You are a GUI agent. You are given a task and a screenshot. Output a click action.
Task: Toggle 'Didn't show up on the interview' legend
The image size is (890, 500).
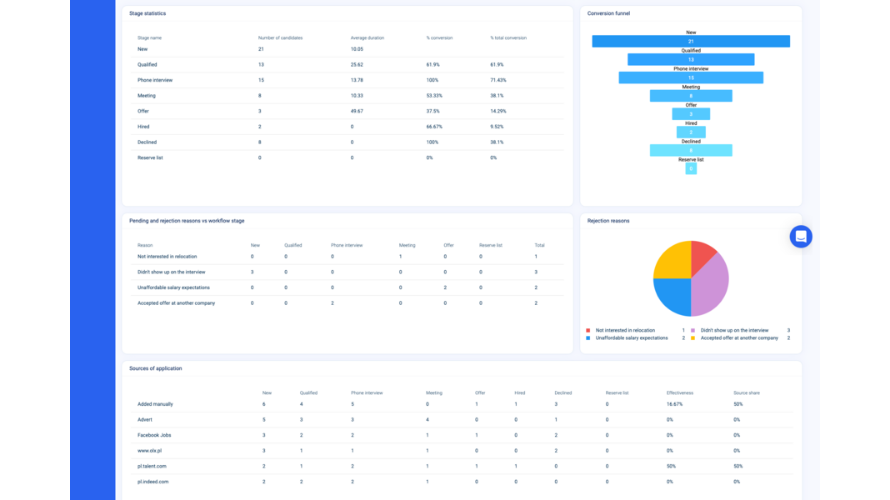734,330
